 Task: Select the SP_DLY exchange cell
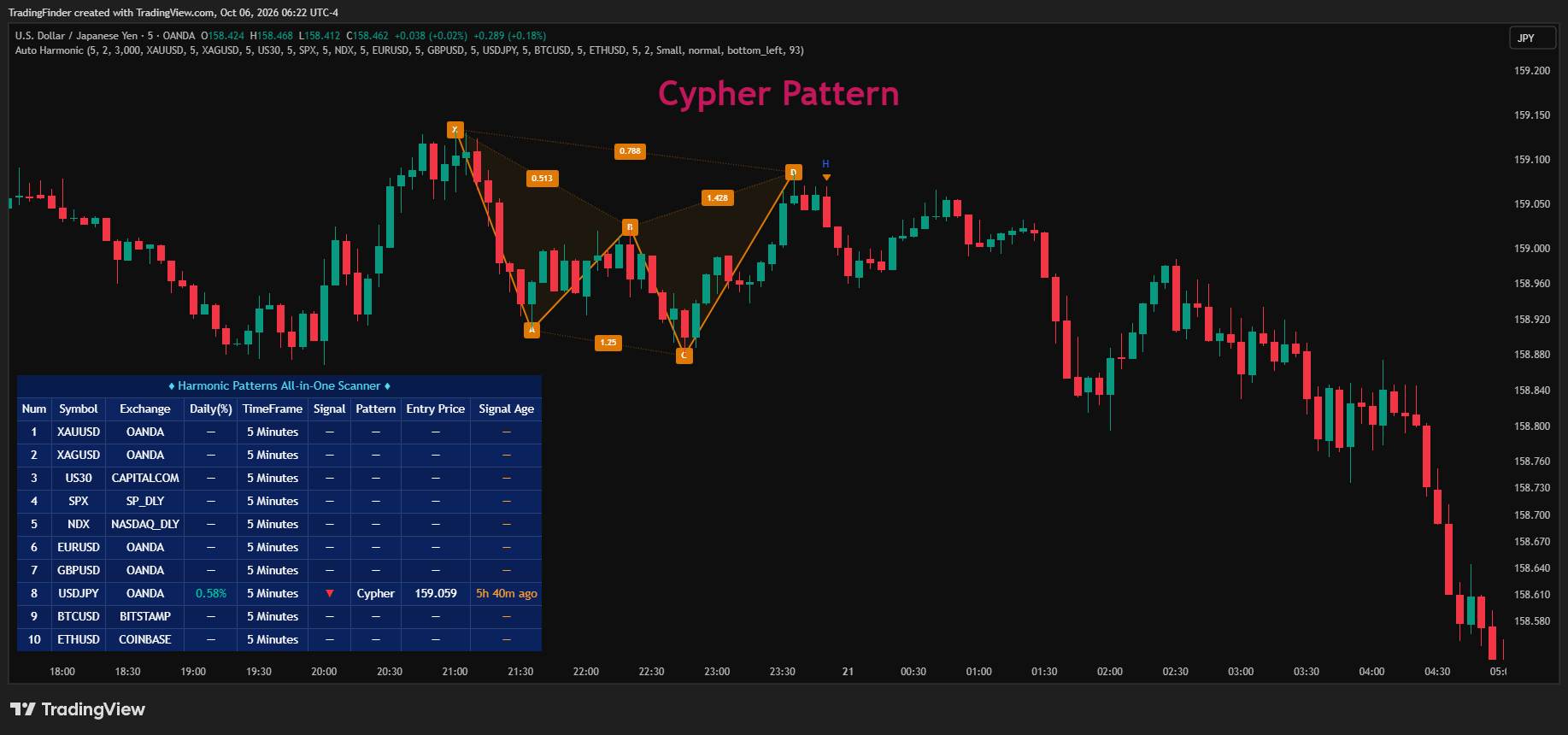click(145, 502)
